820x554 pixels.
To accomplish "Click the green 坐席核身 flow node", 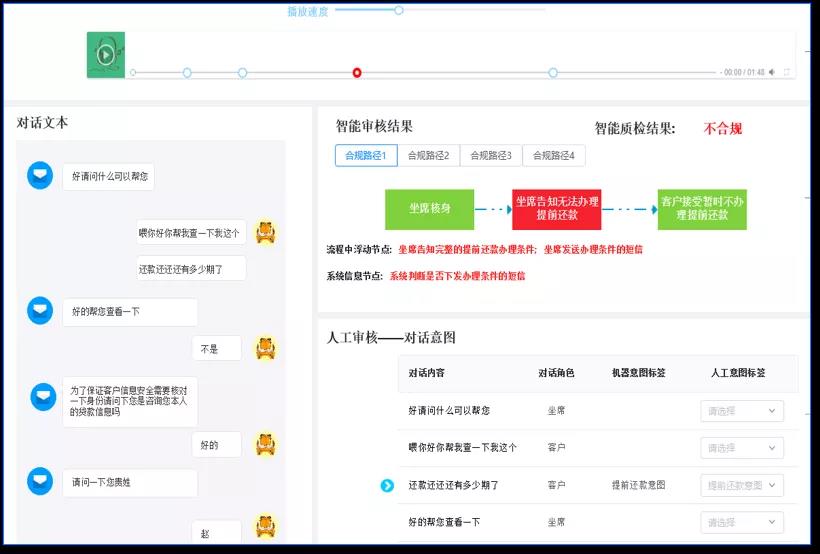I will (x=429, y=209).
